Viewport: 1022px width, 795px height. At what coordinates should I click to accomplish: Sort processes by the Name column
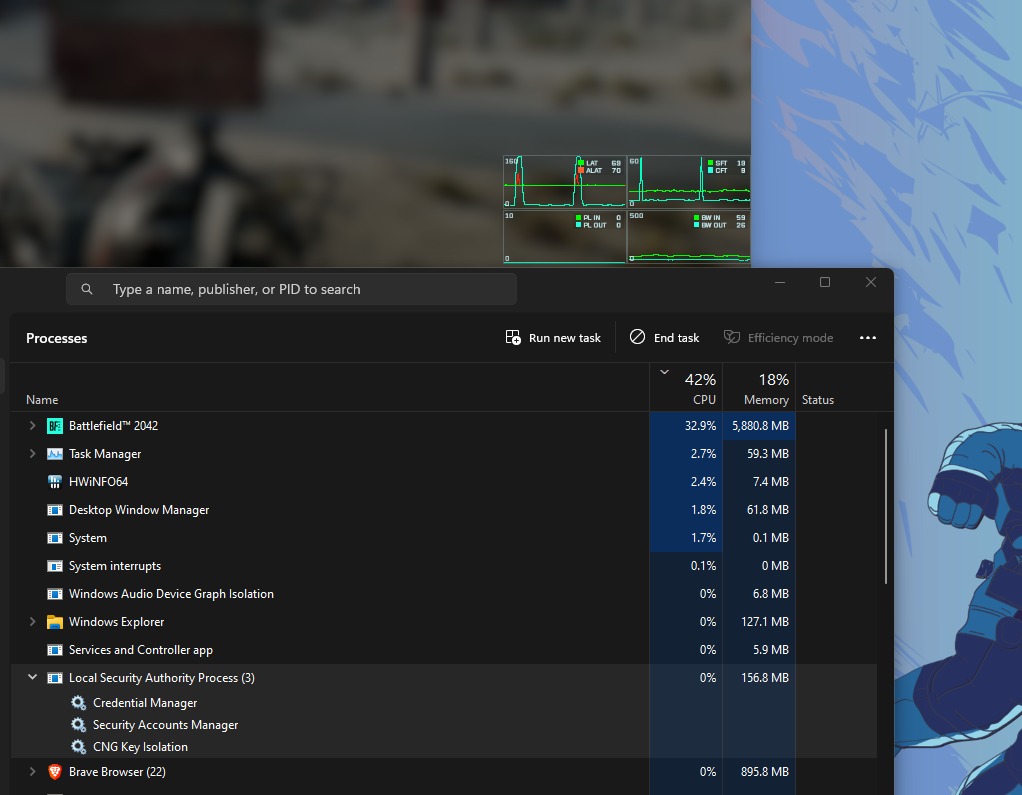tap(330, 388)
